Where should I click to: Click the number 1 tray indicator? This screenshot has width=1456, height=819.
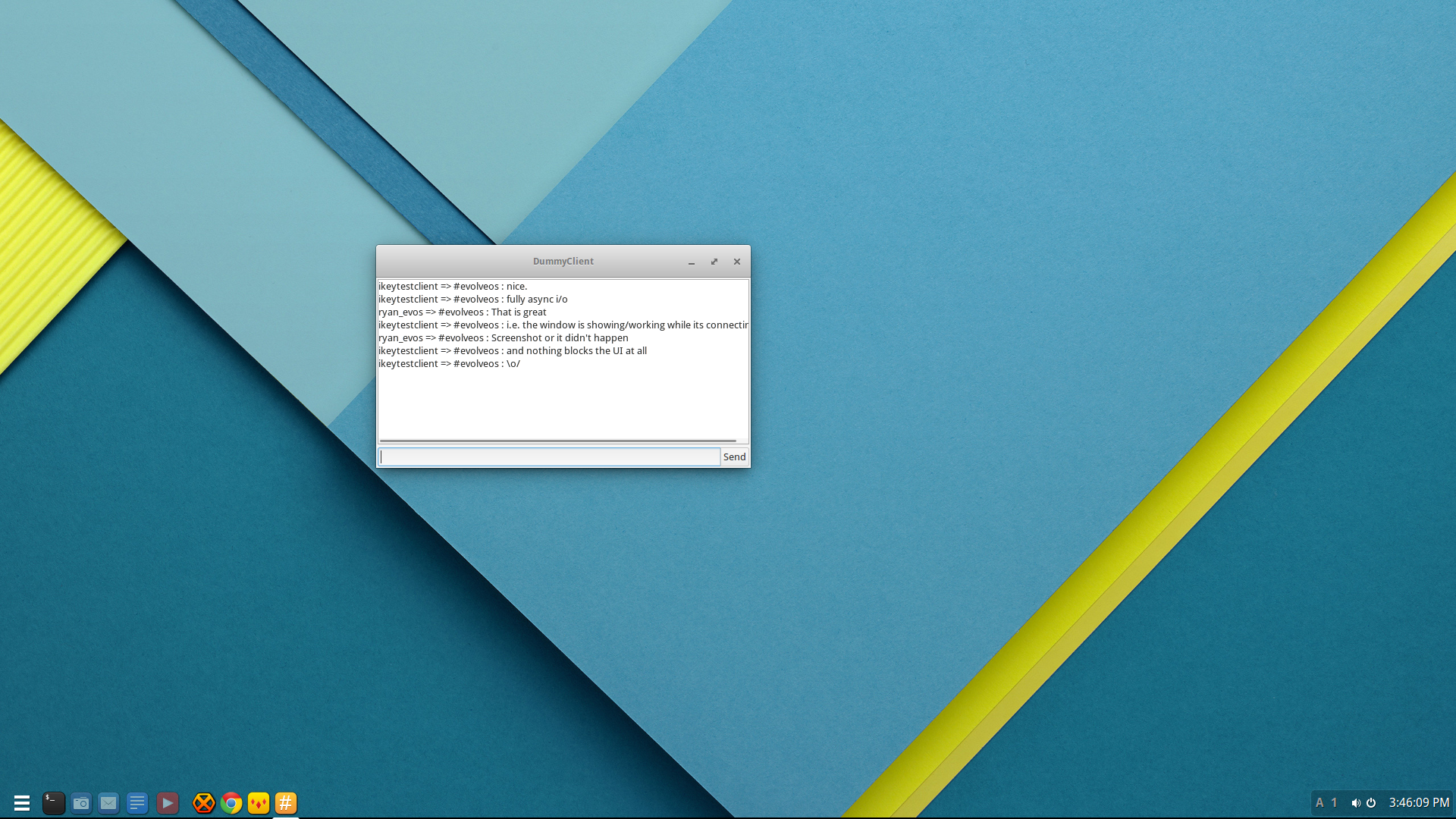pos(1334,802)
